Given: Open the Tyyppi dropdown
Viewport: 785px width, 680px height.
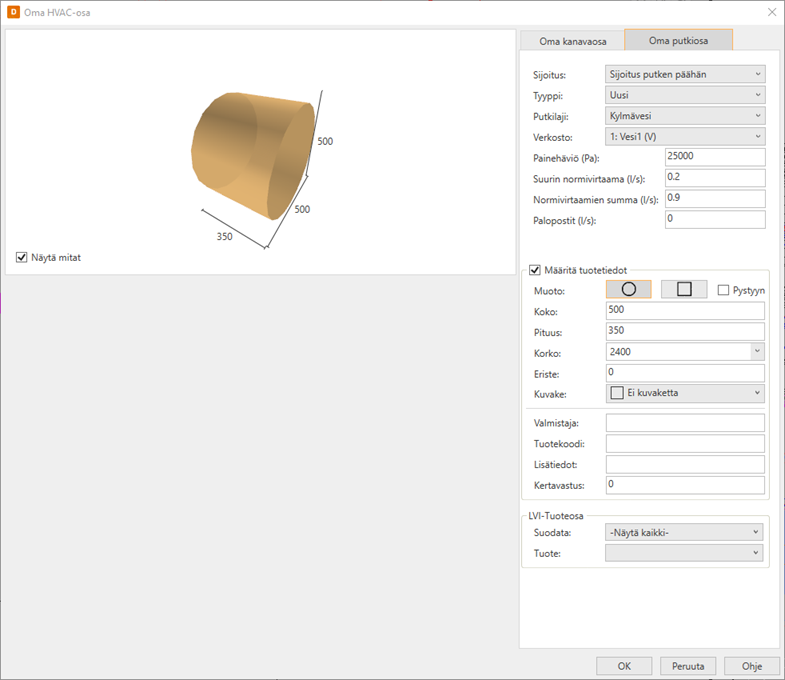Looking at the screenshot, I should click(x=685, y=95).
